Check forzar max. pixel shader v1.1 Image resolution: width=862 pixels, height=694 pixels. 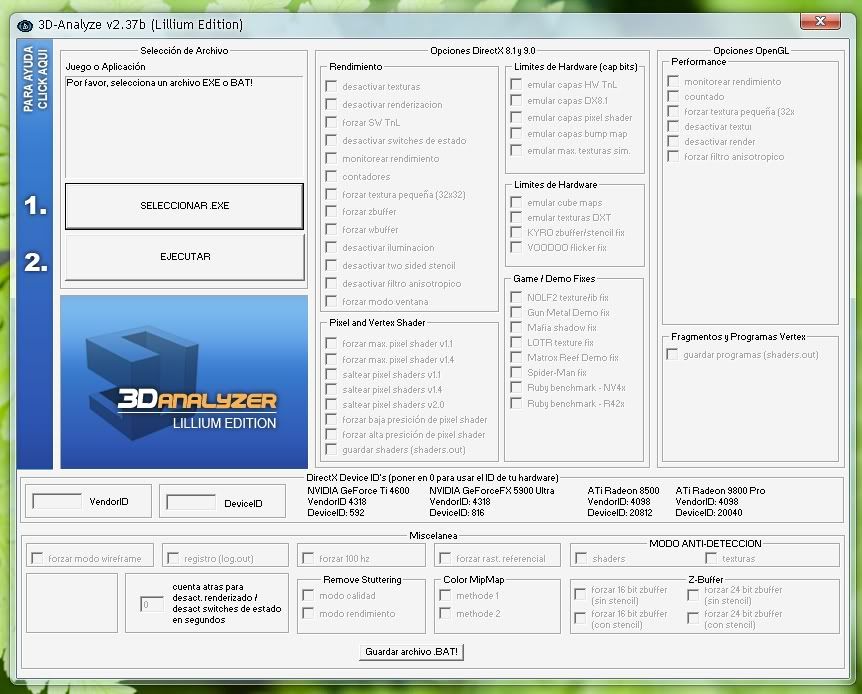(331, 343)
